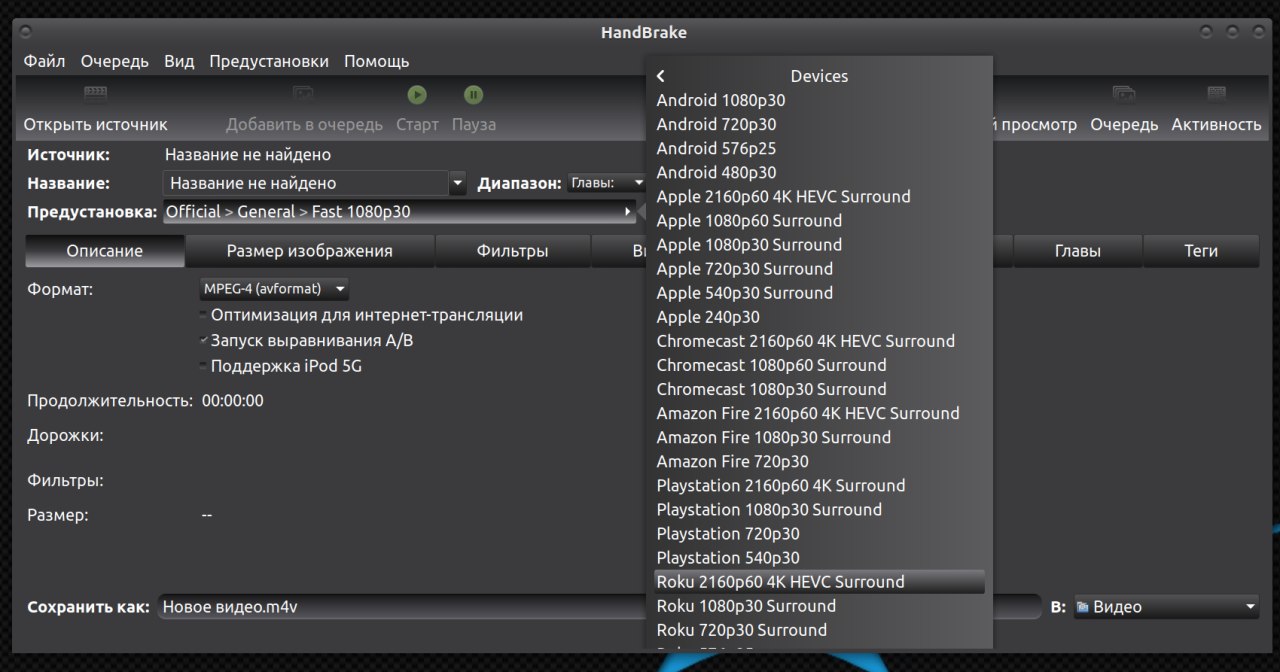
Task: Select Playstation 2160p60 4K Surround preset
Action: (819, 485)
